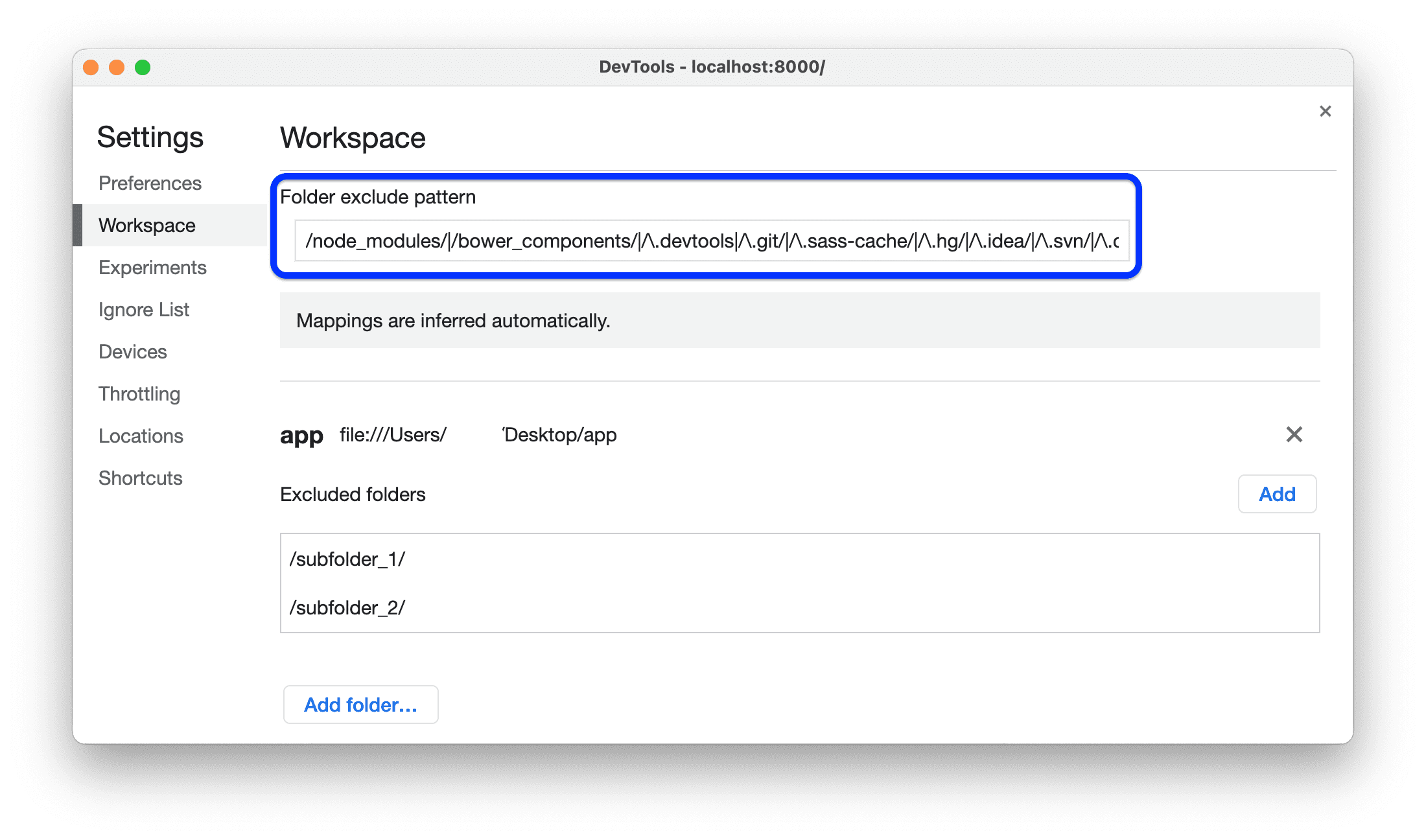Click Add button for excluded folders
This screenshot has height=840, width=1426.
coord(1278,494)
